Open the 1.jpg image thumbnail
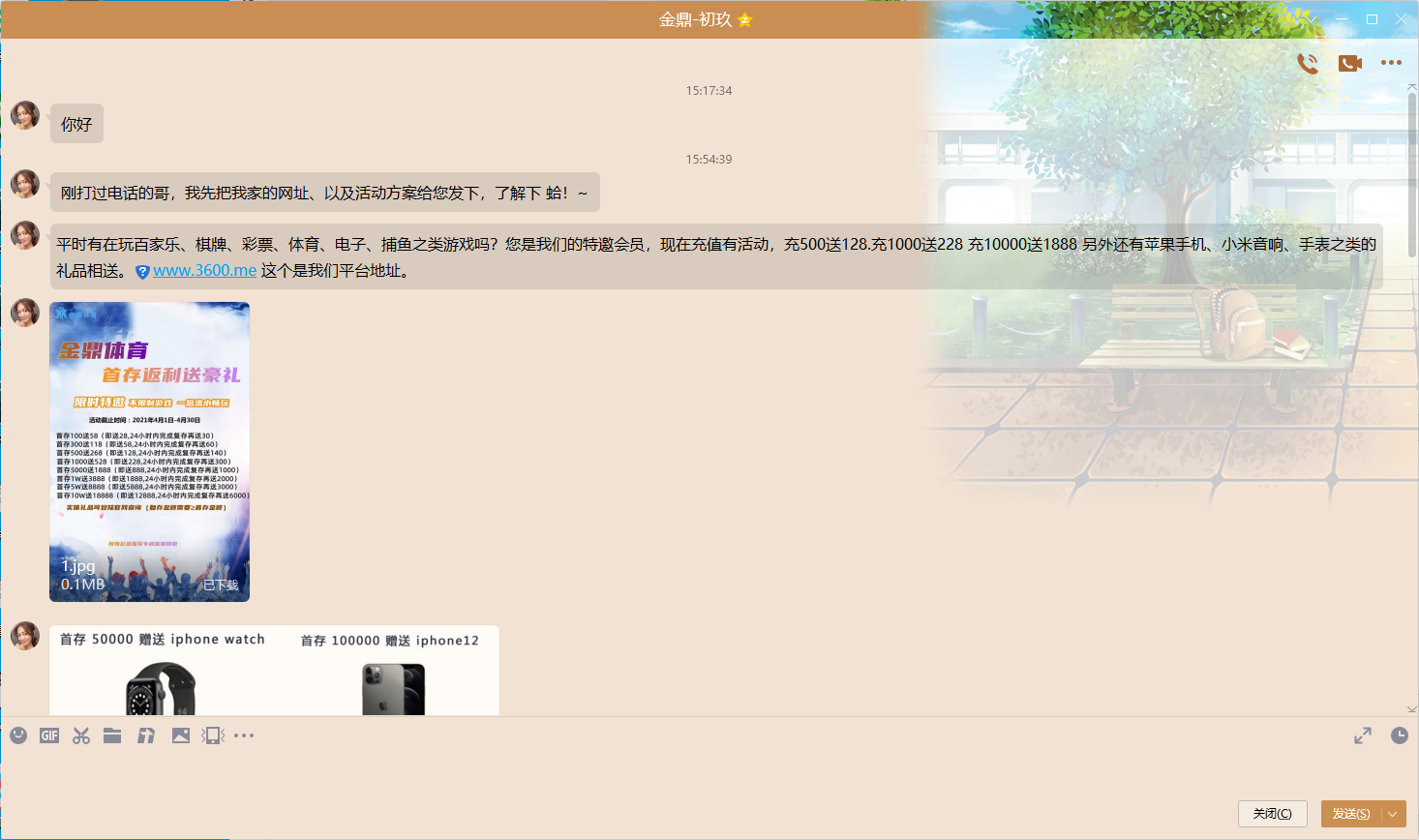Viewport: 1419px width, 840px height. point(150,451)
